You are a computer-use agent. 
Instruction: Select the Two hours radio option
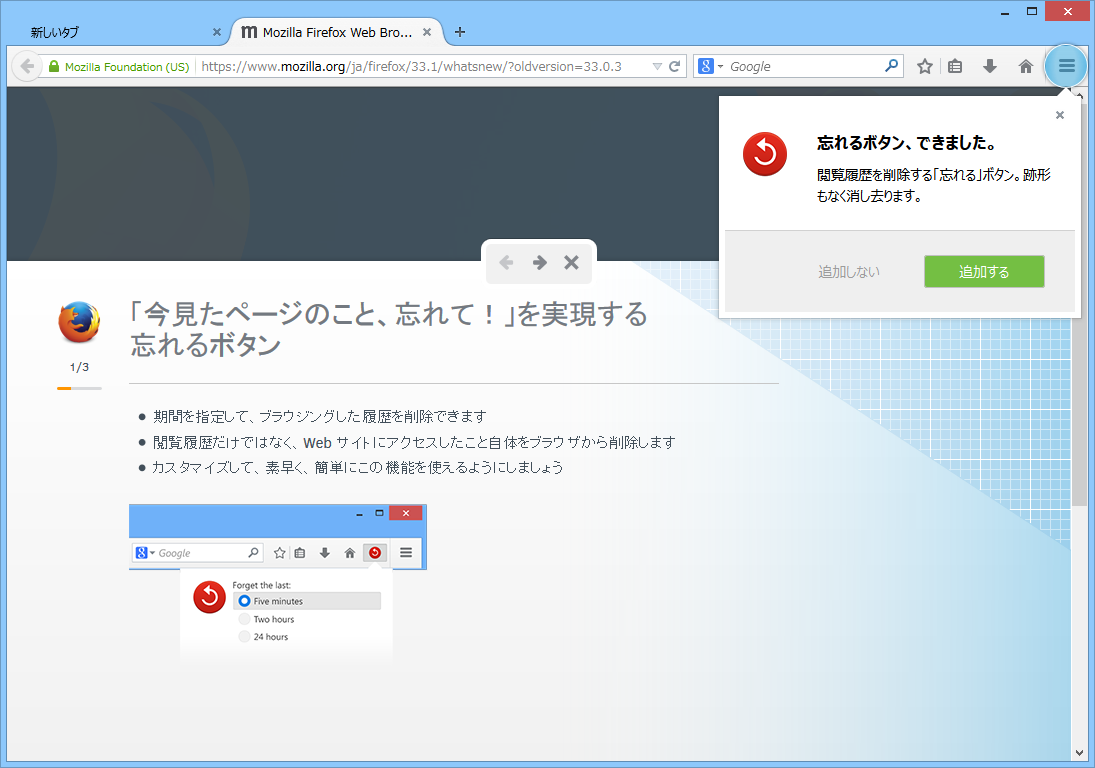pos(243,618)
